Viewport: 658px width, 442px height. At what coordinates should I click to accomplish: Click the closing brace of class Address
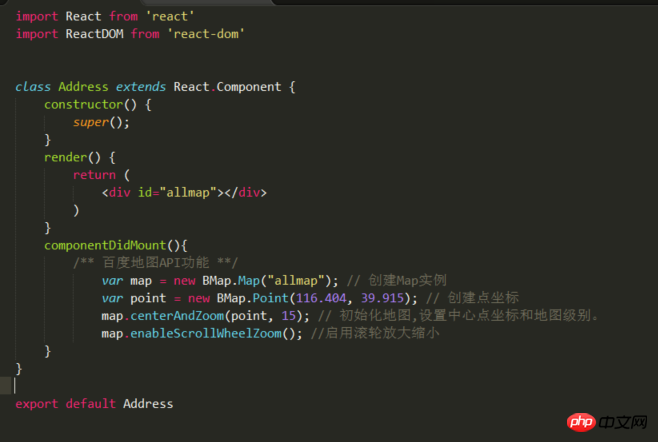18,369
